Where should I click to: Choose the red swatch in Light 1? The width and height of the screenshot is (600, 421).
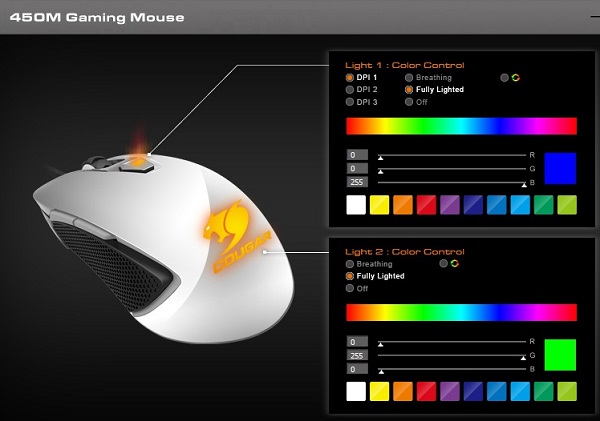click(x=426, y=205)
